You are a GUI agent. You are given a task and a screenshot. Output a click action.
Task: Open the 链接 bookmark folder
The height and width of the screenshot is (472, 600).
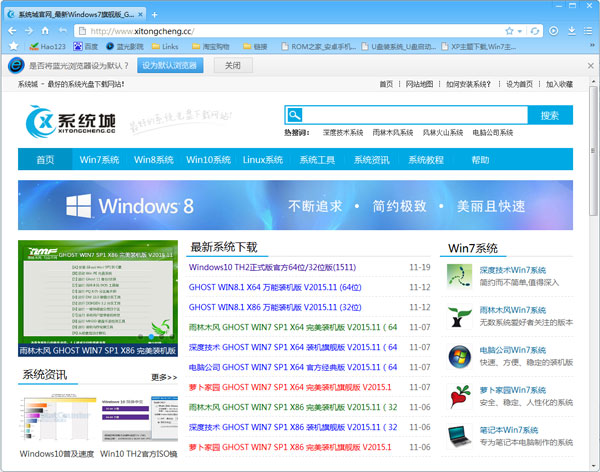pyautogui.click(x=255, y=47)
